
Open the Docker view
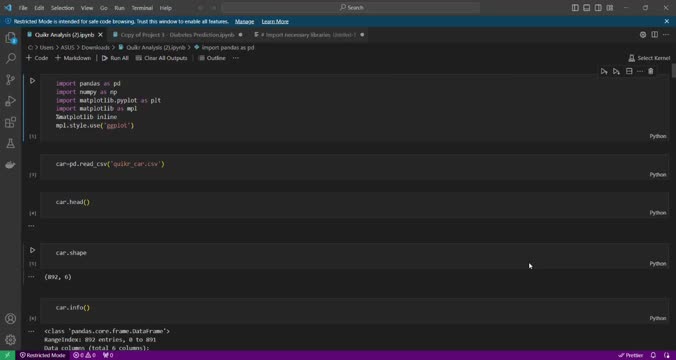[x=10, y=165]
